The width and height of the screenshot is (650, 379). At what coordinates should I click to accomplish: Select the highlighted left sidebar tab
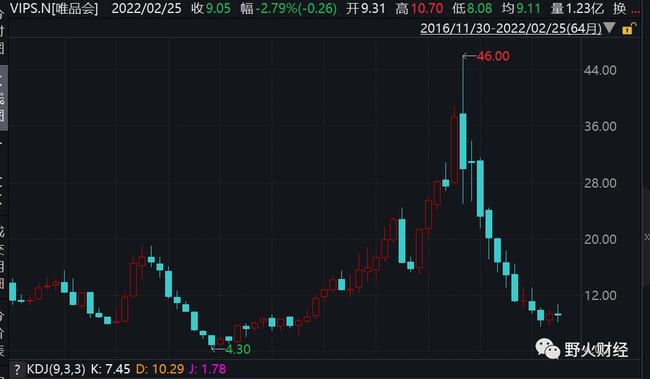(x=3, y=98)
